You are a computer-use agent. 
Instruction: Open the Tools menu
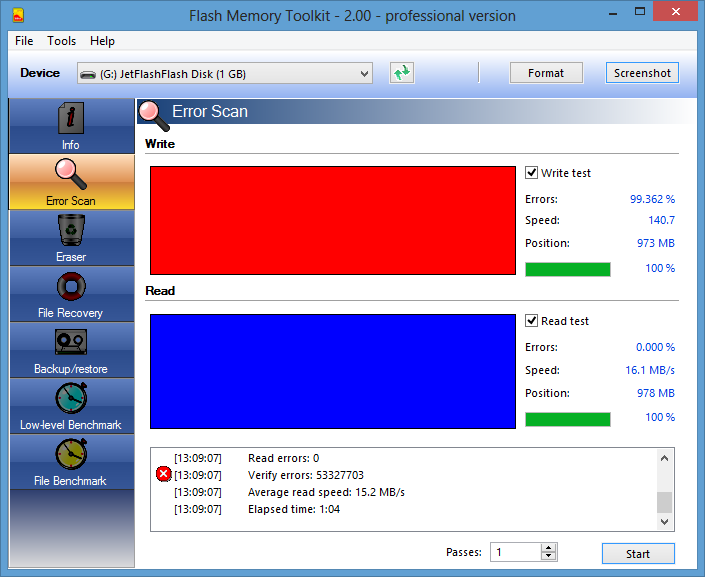[x=62, y=41]
